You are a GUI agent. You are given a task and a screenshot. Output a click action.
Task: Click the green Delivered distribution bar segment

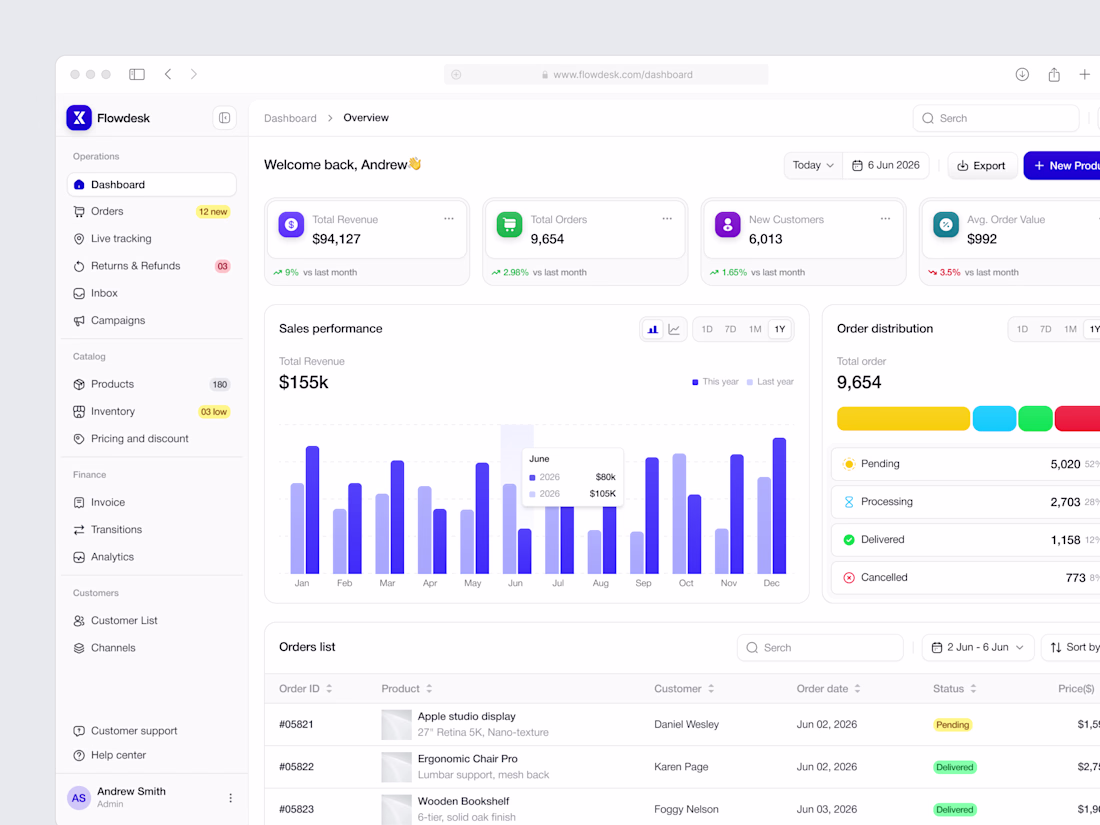[x=1035, y=418]
